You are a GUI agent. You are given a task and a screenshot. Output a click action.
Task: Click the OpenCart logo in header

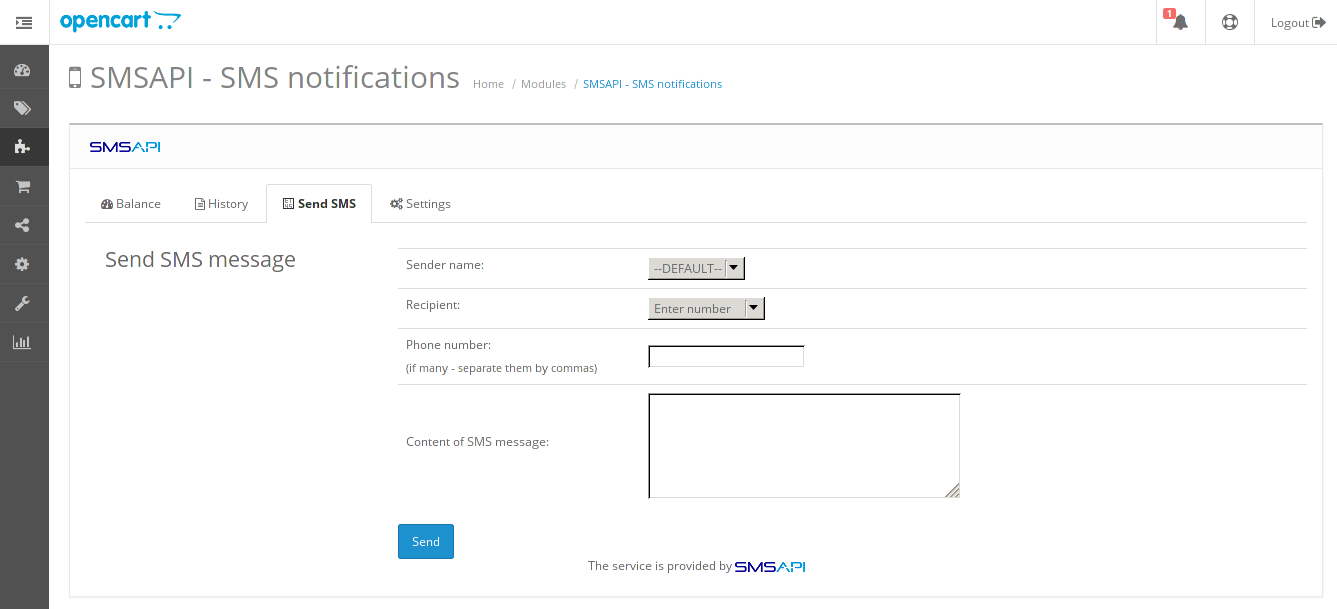[x=120, y=21]
